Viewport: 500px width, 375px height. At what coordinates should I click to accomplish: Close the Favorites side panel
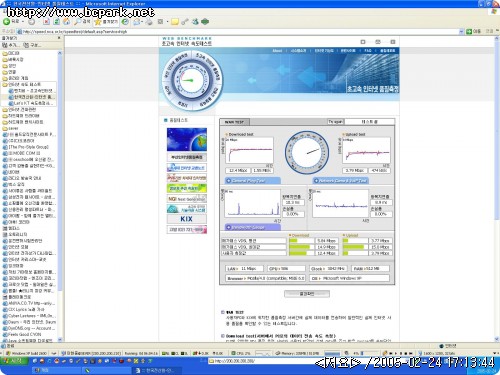(59, 38)
